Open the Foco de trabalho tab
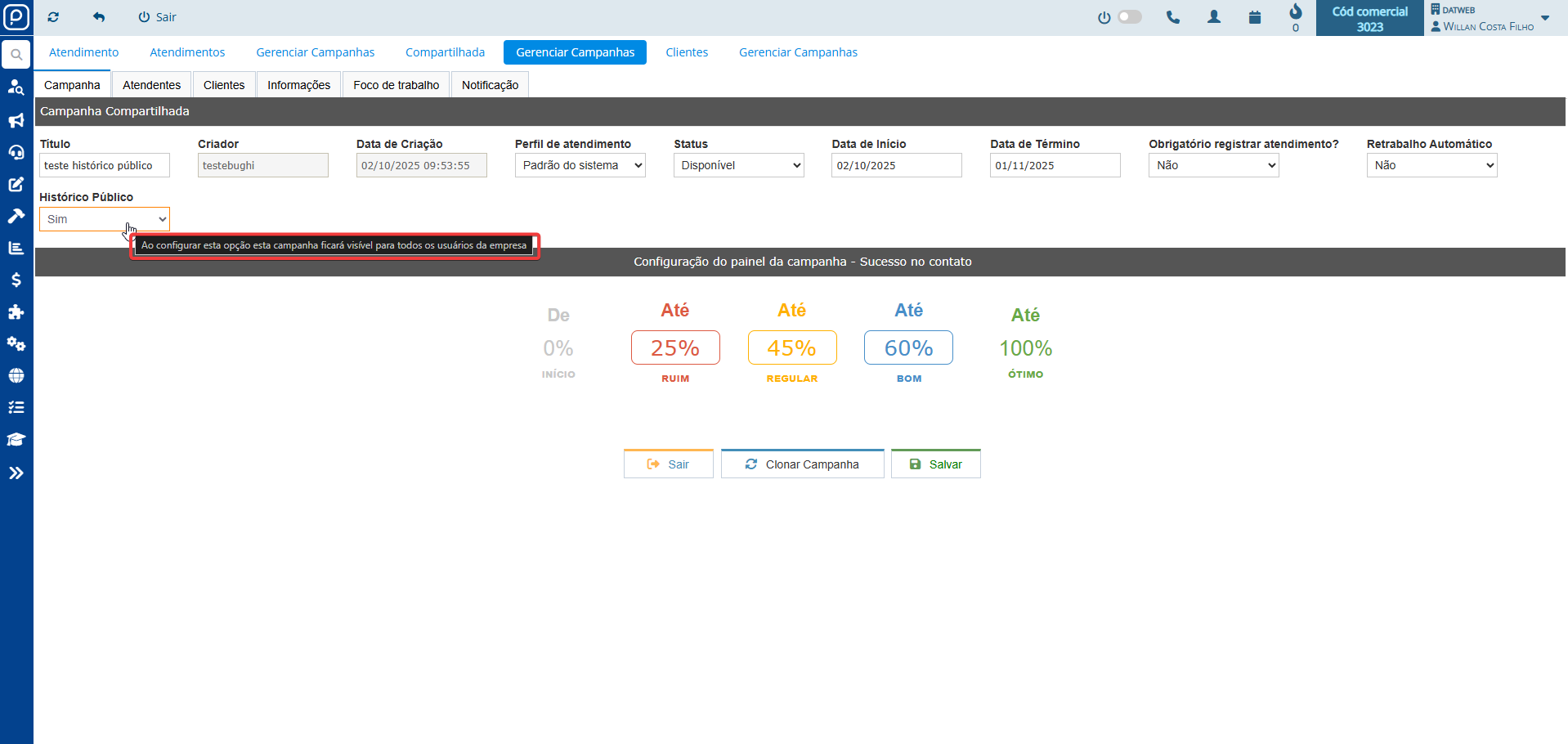The image size is (1568, 744). click(x=396, y=85)
